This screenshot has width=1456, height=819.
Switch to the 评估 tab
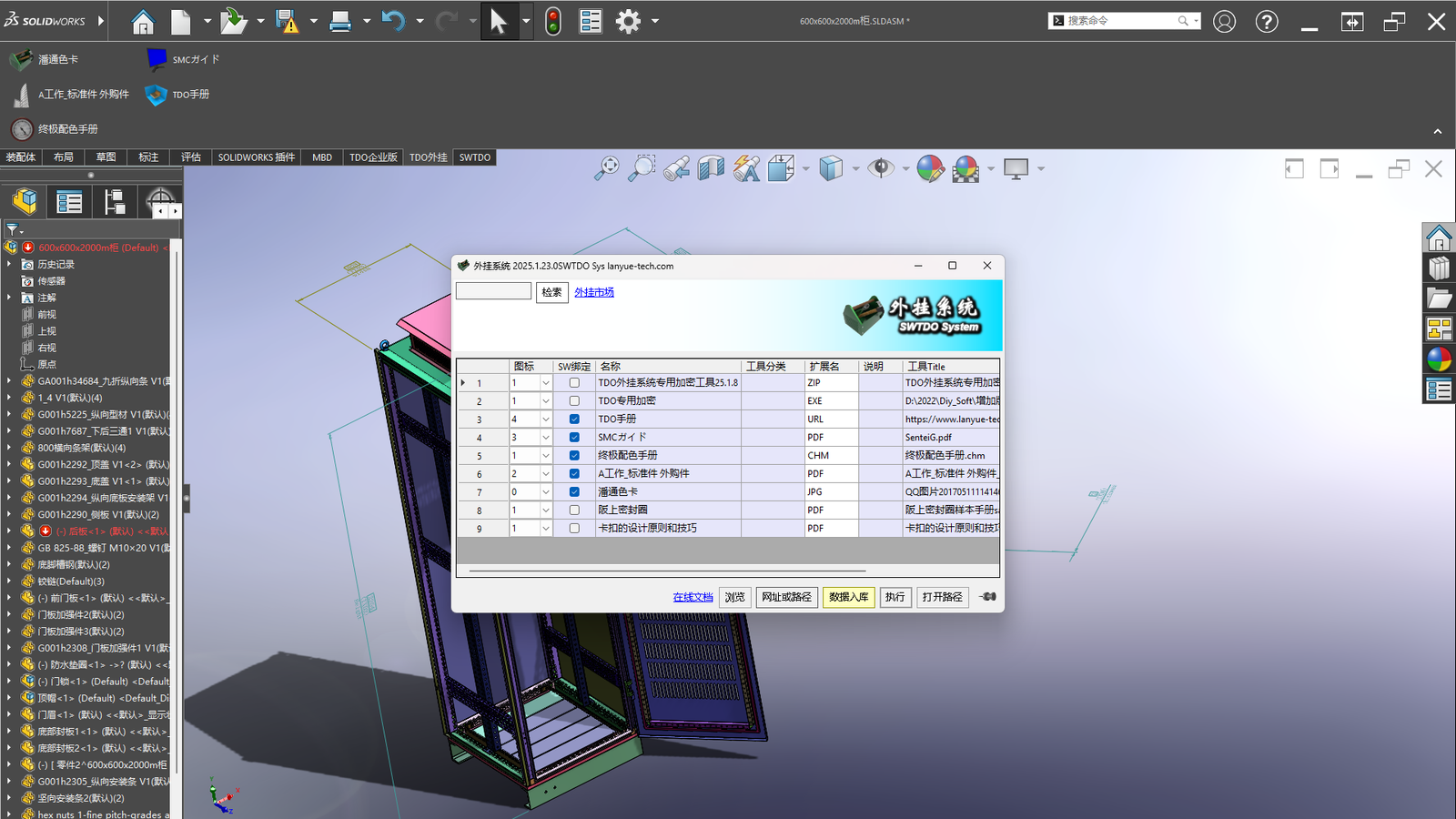190,157
